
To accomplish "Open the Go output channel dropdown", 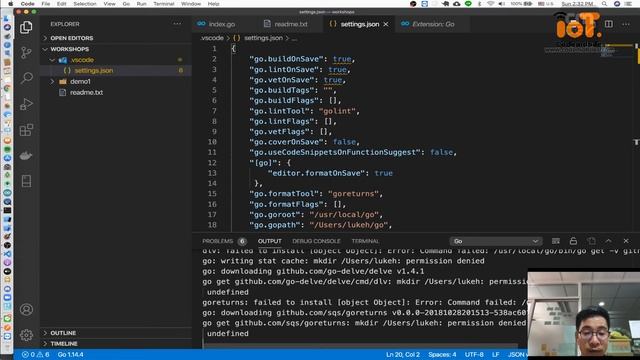I will pyautogui.click(x=496, y=241).
